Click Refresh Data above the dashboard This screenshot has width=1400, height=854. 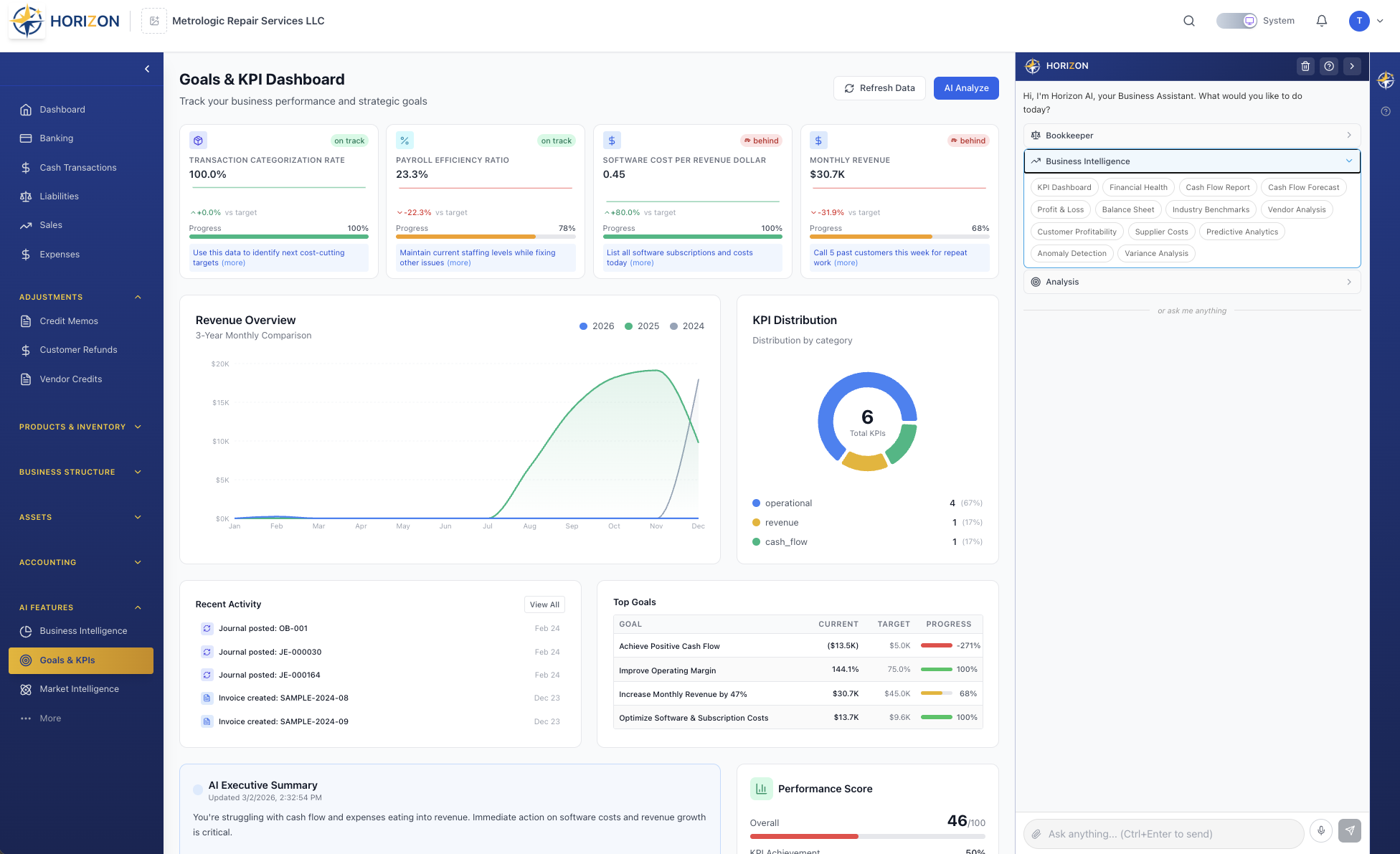pos(879,87)
